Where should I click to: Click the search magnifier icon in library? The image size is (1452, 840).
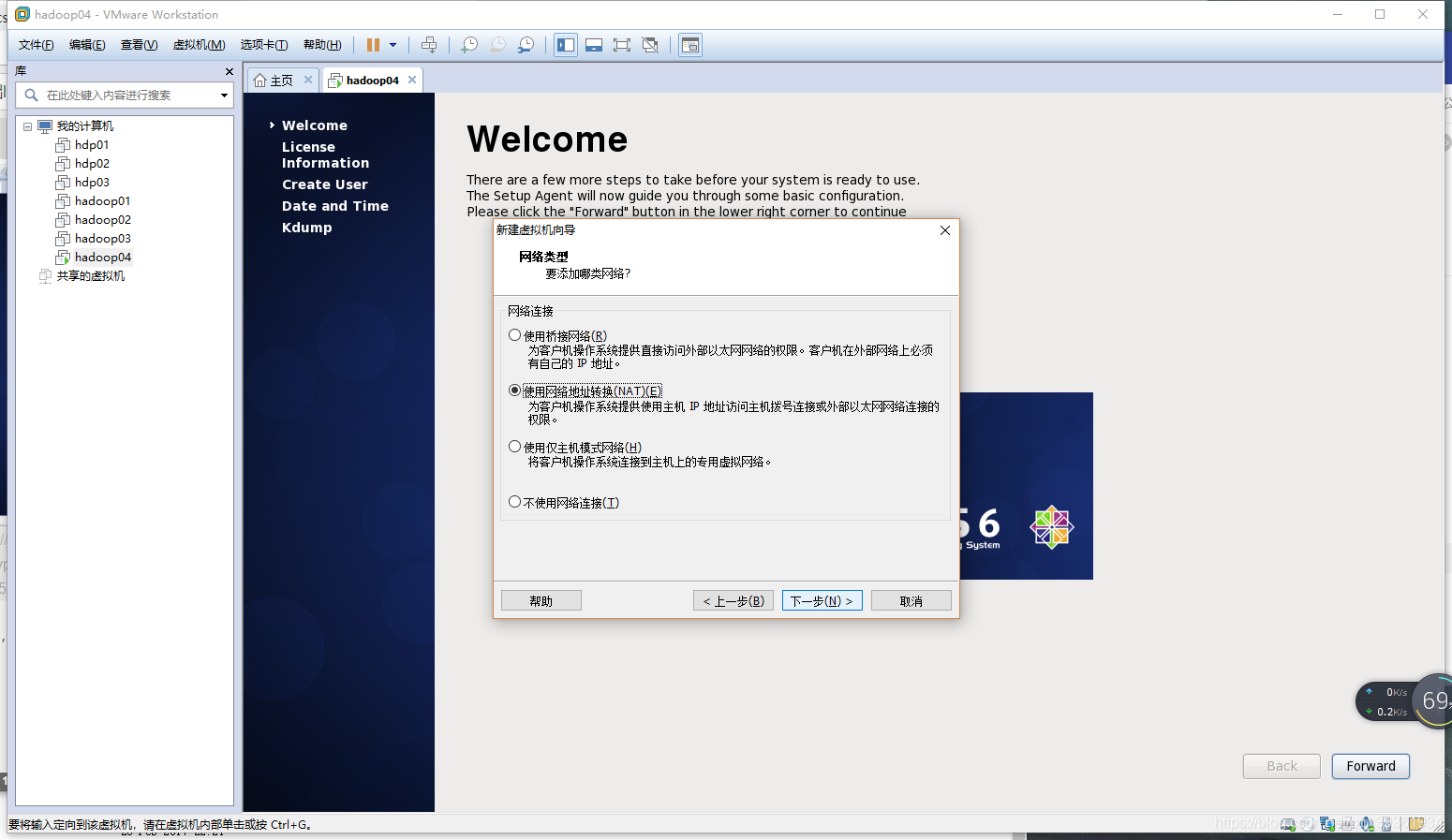click(31, 95)
